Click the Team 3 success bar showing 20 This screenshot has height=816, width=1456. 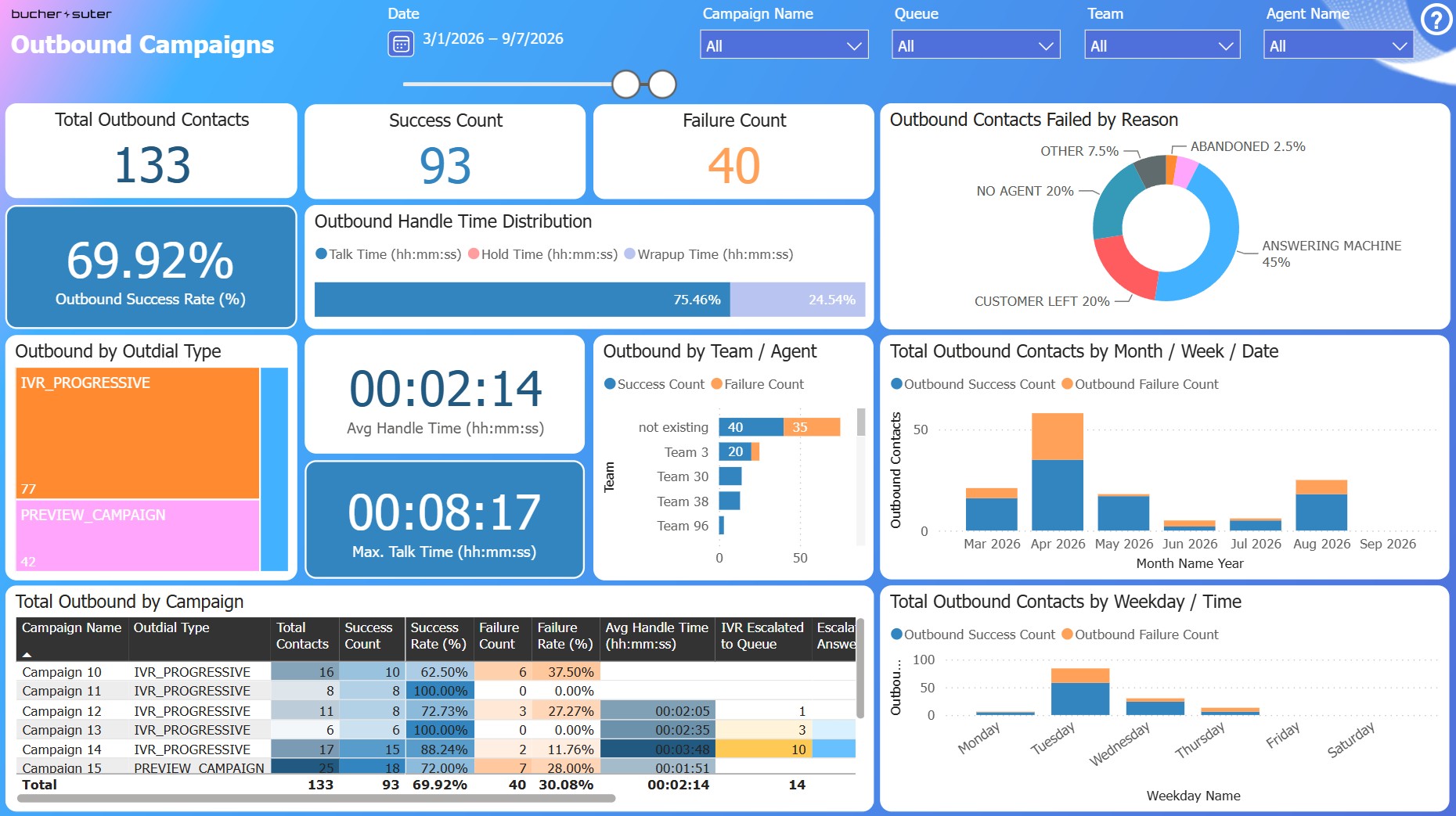point(735,452)
